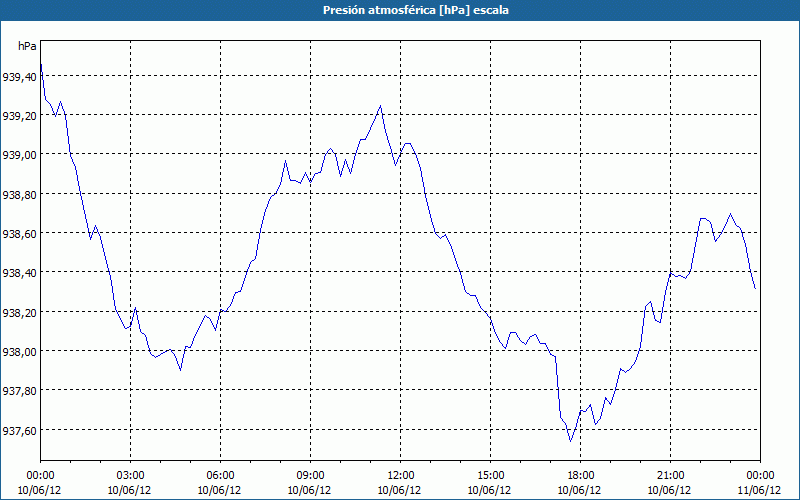Viewport: 800px width, 500px height.
Task: Select the 939,40 axis value
Action: coord(19,77)
